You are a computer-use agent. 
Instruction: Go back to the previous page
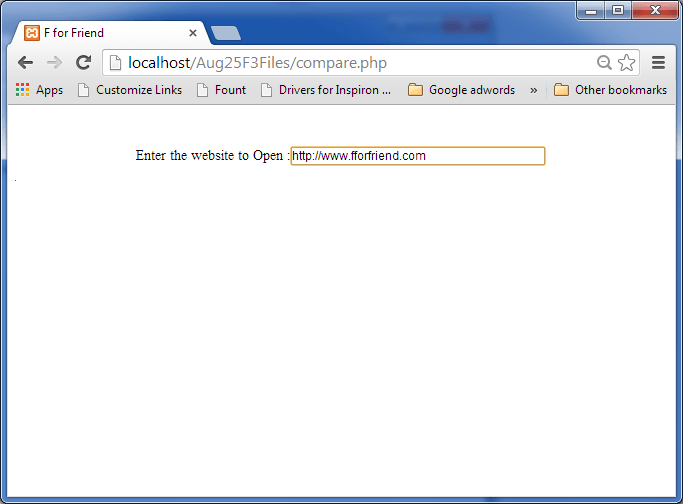(x=26, y=63)
